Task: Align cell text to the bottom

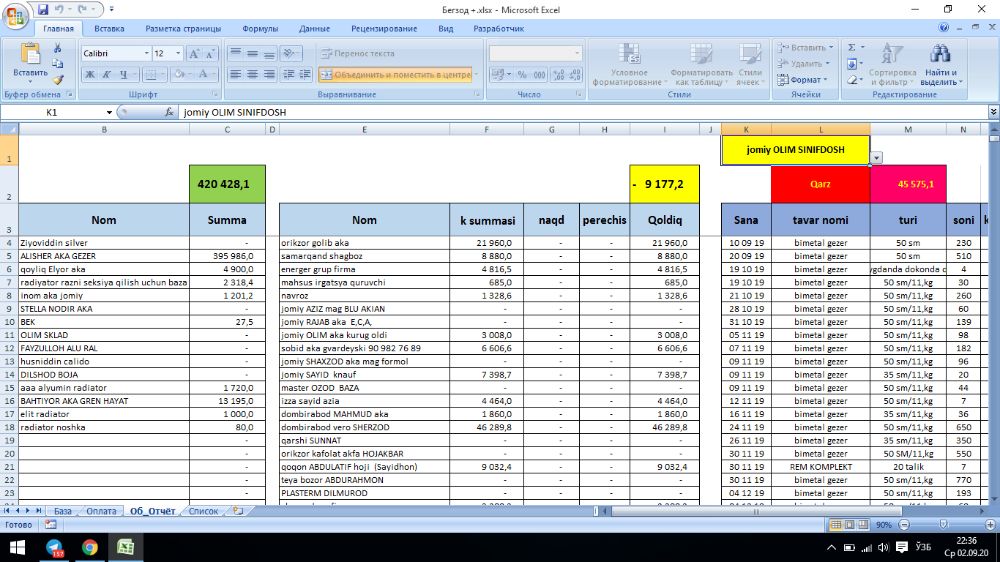Action: (269, 54)
